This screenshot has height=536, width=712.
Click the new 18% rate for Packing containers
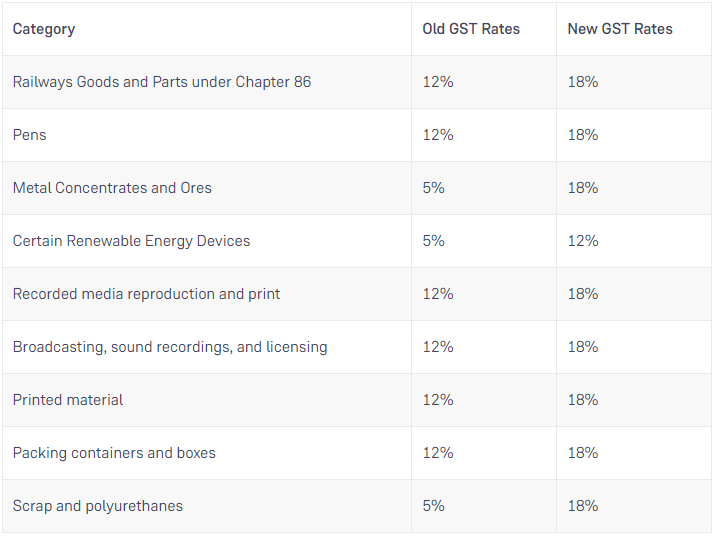point(583,453)
